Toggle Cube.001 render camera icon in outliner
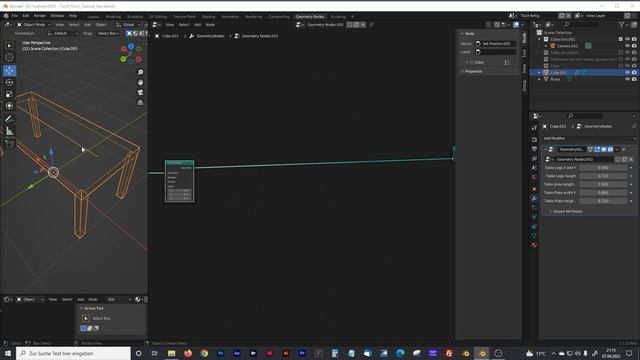Viewport: 640px width, 360px height. point(634,72)
